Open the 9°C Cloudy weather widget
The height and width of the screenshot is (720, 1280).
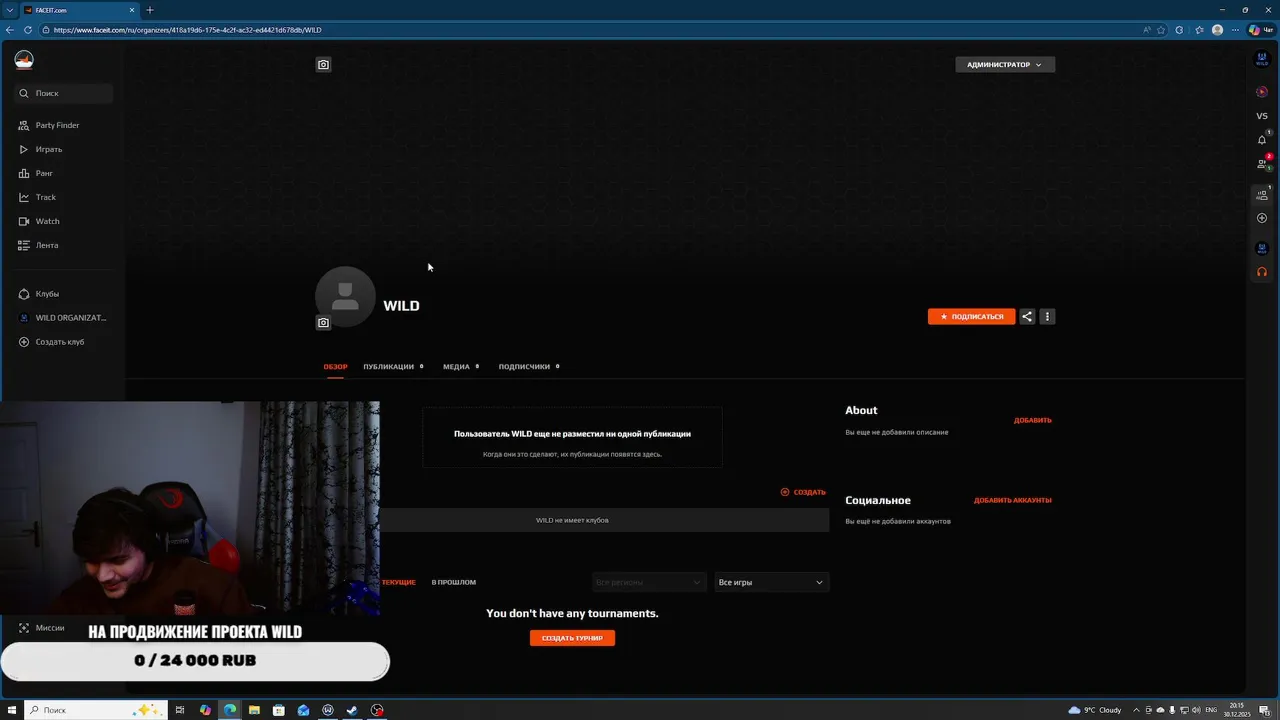click(x=1095, y=710)
